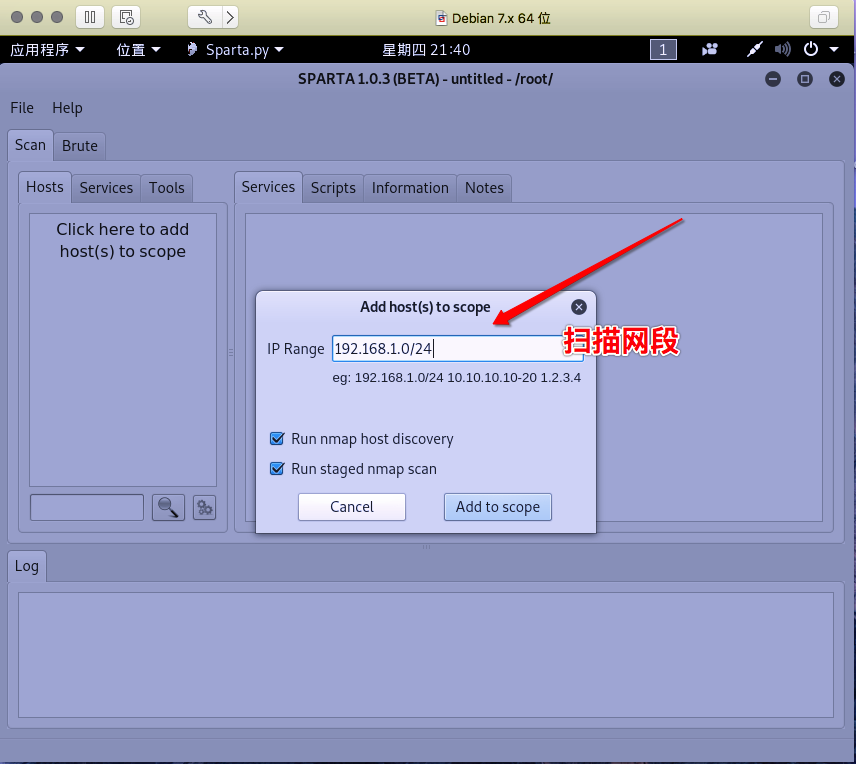This screenshot has height=764, width=856.
Task: Expand the system menu dropdown arrow
Action: point(834,50)
